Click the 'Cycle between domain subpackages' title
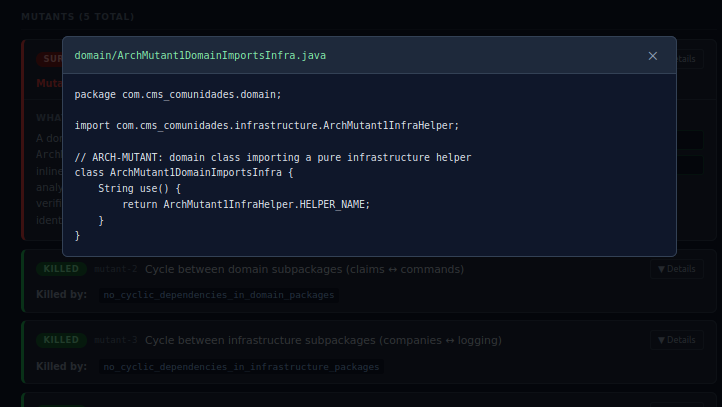The width and height of the screenshot is (722, 407). 304,269
